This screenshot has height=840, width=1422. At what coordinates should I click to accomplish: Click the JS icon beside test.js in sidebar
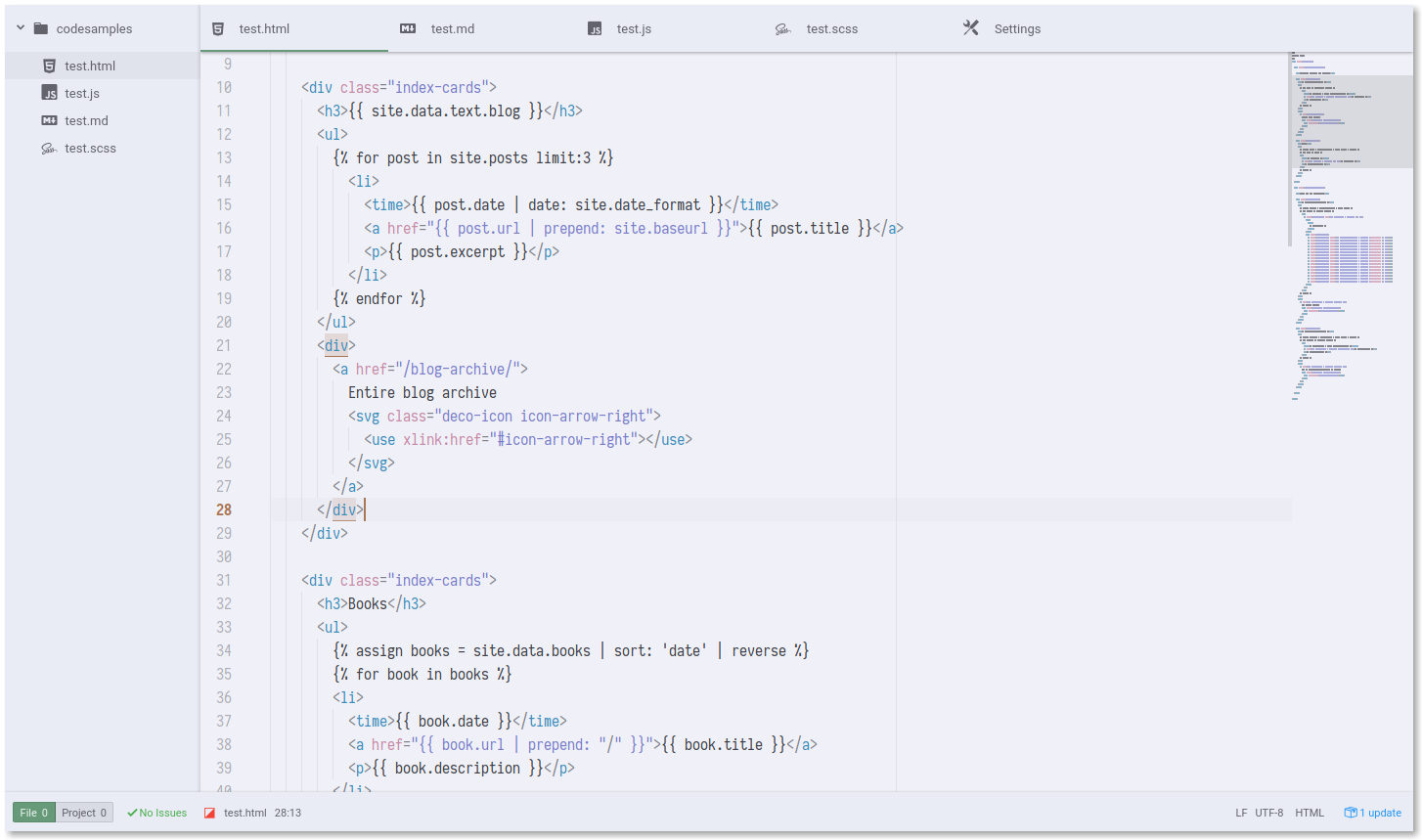(49, 93)
